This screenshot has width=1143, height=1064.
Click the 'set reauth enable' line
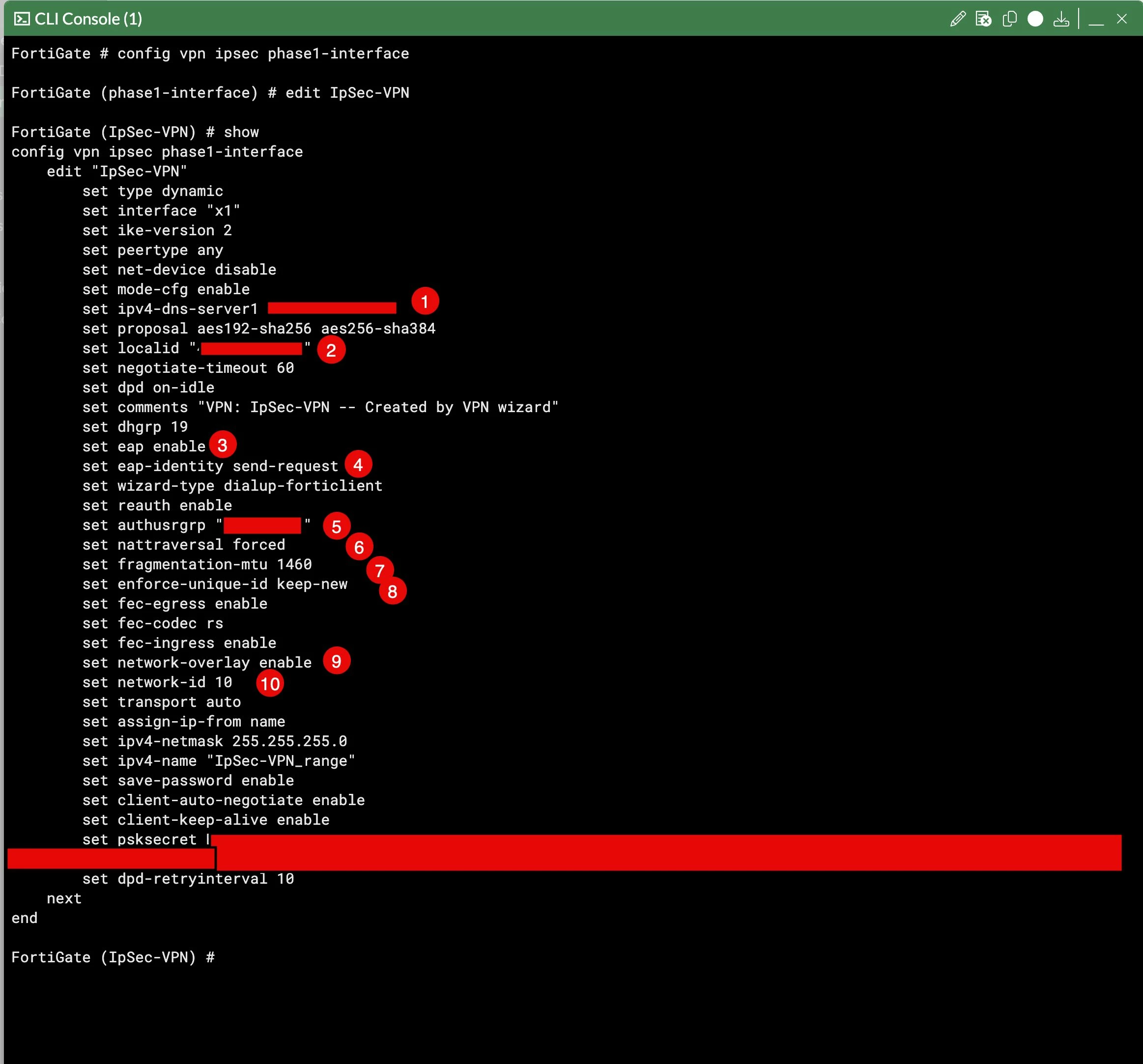[157, 505]
